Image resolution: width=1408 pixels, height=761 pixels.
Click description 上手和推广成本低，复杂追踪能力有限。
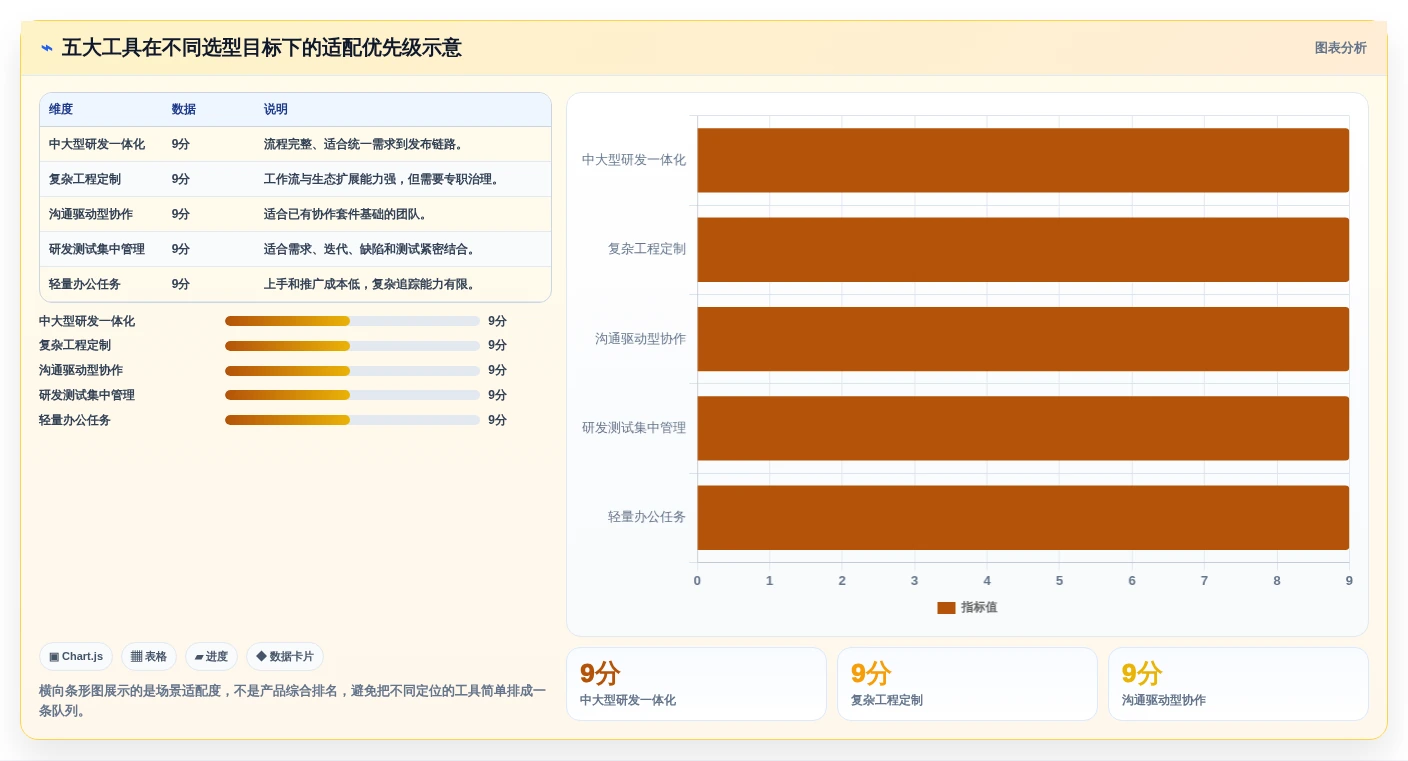click(x=372, y=284)
